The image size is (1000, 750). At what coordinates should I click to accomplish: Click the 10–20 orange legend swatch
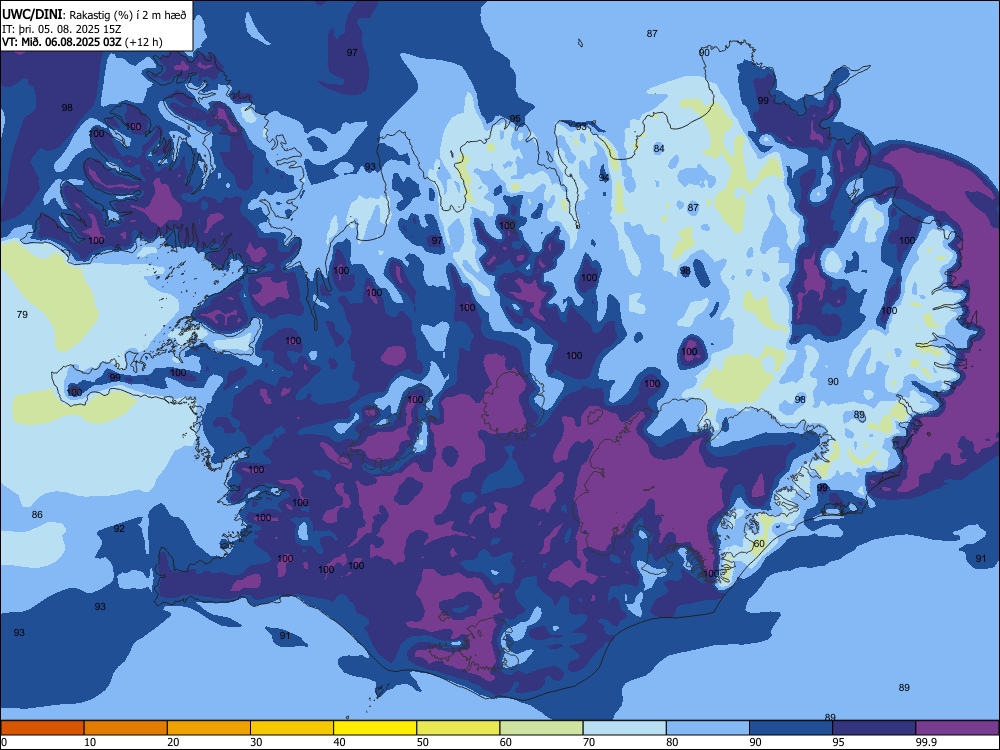tap(126, 728)
